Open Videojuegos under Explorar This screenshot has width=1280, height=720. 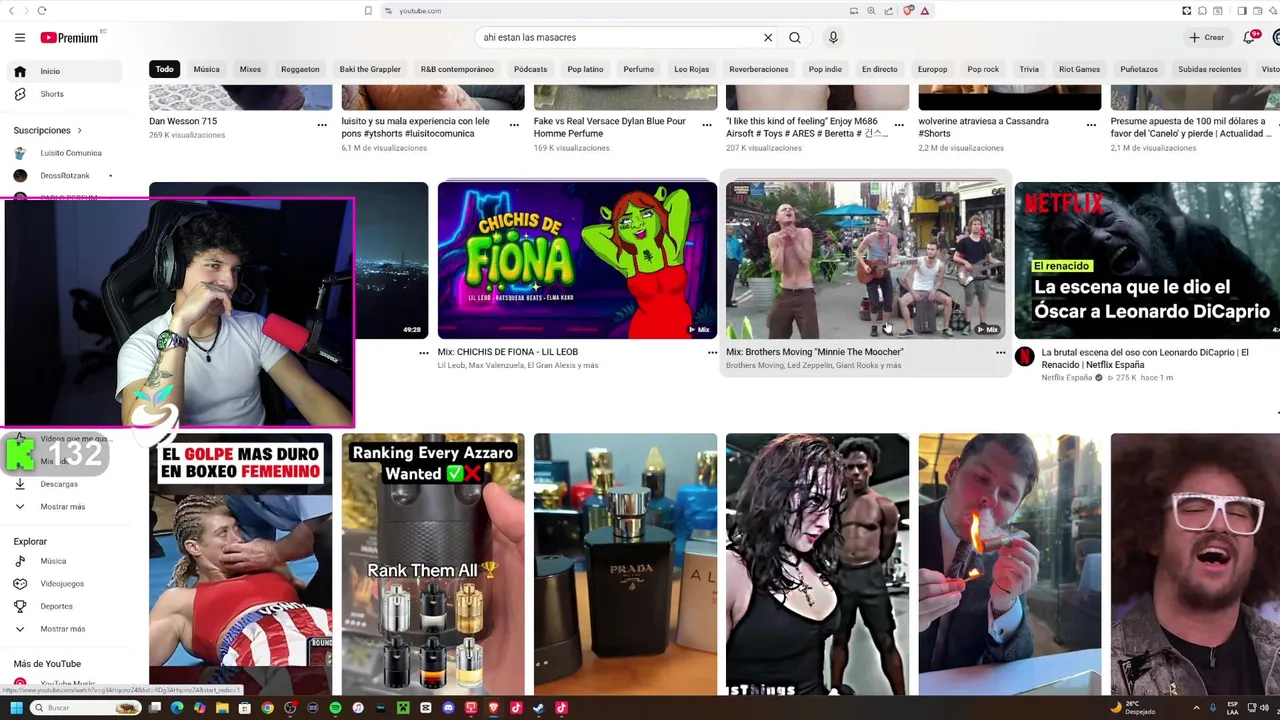[66, 584]
